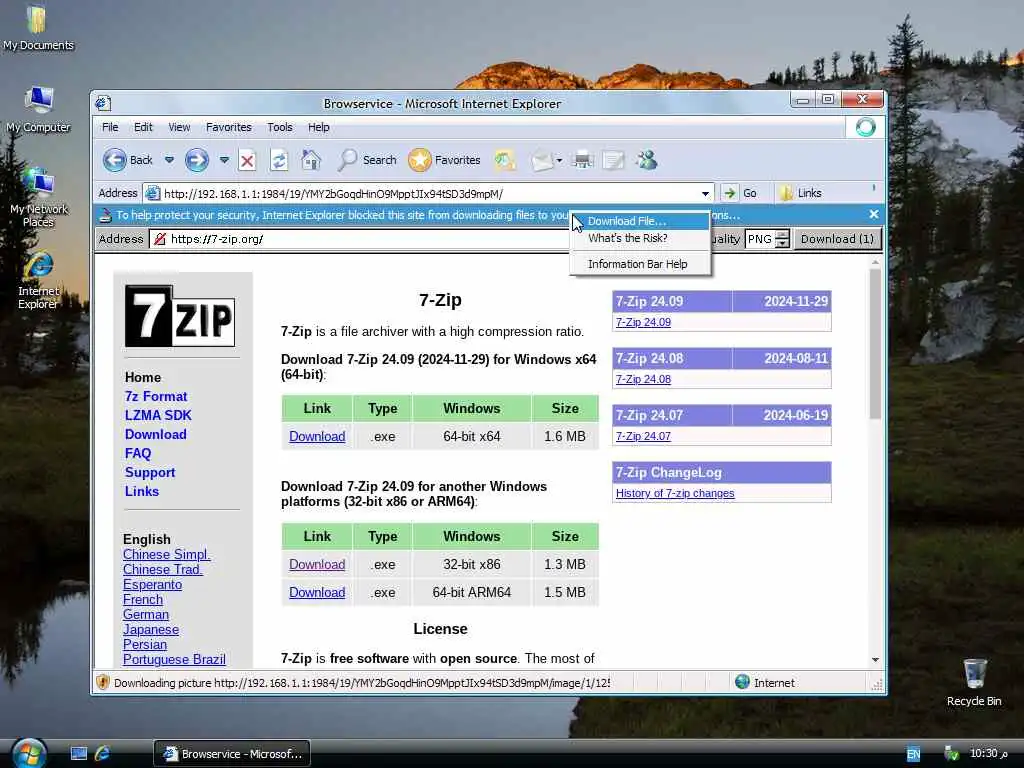
Task: Click the 10:30 system clock
Action: click(x=988, y=753)
